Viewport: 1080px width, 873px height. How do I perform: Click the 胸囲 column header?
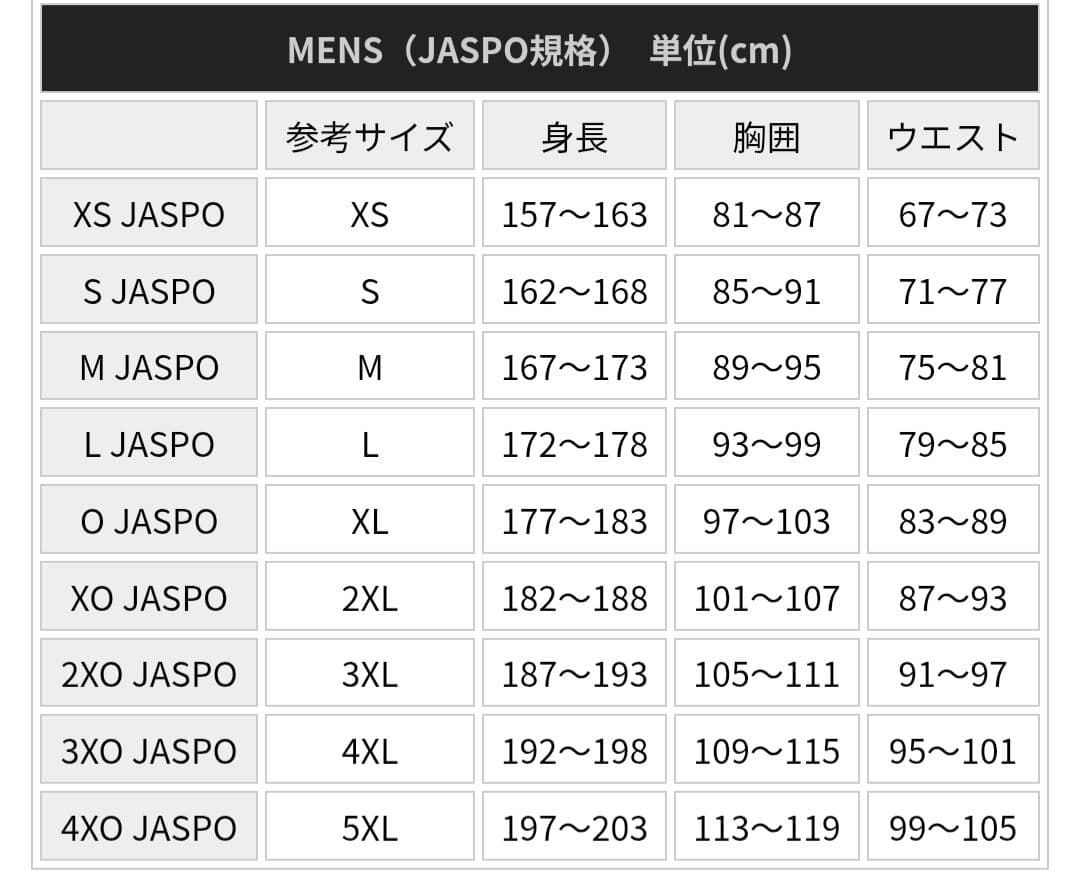[x=767, y=135]
